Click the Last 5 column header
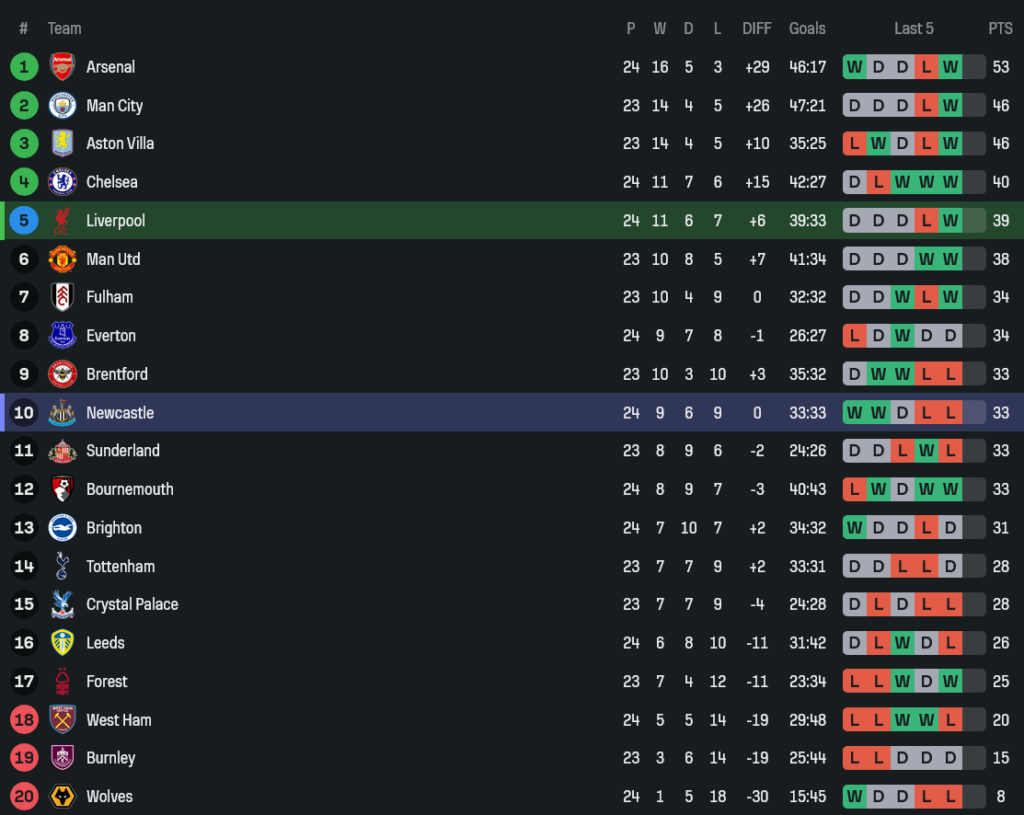Image resolution: width=1024 pixels, height=815 pixels. [914, 28]
